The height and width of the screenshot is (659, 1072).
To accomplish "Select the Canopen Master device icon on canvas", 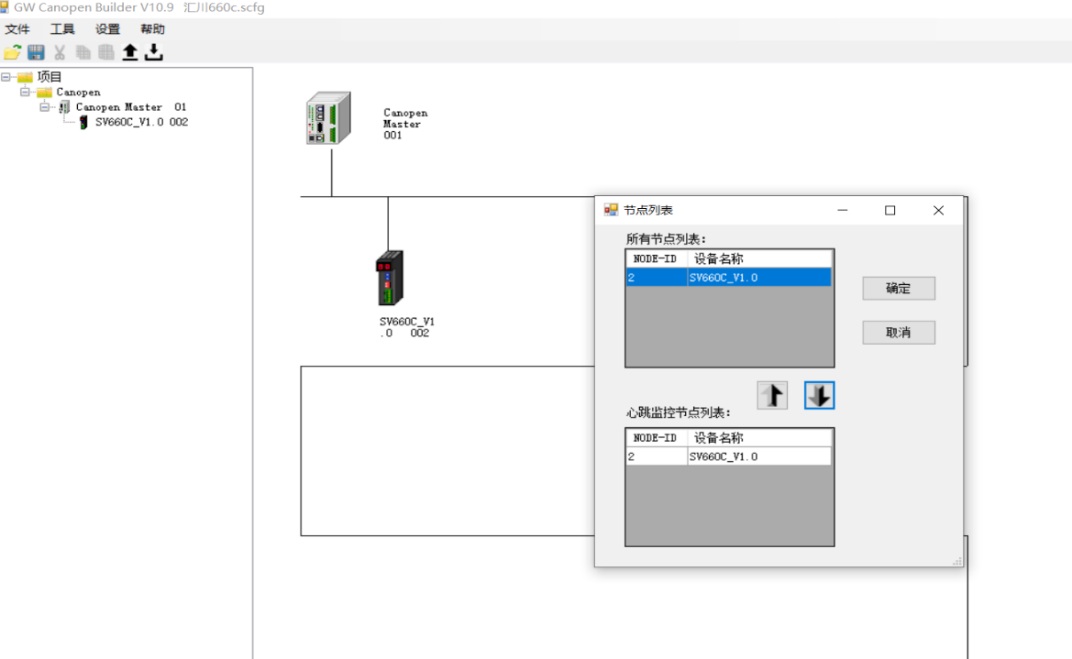I will (x=328, y=119).
